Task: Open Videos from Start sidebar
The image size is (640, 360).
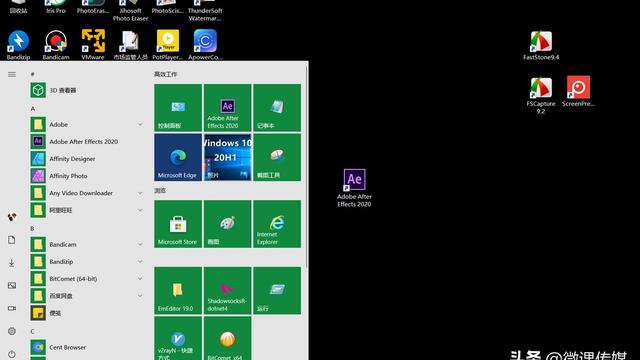Action: tap(12, 308)
